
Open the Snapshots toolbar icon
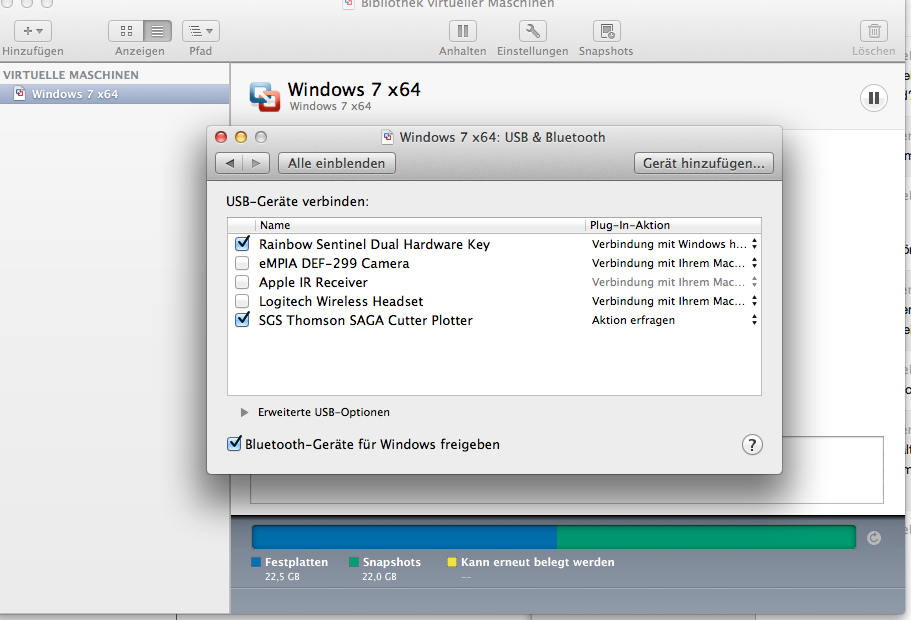(607, 31)
